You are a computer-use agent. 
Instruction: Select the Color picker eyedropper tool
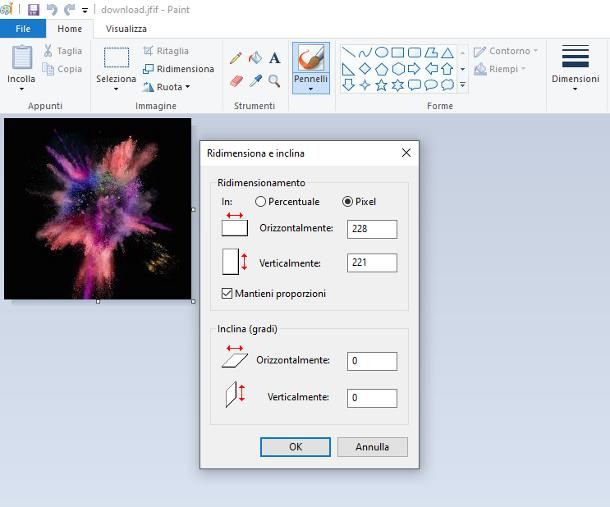pos(255,81)
